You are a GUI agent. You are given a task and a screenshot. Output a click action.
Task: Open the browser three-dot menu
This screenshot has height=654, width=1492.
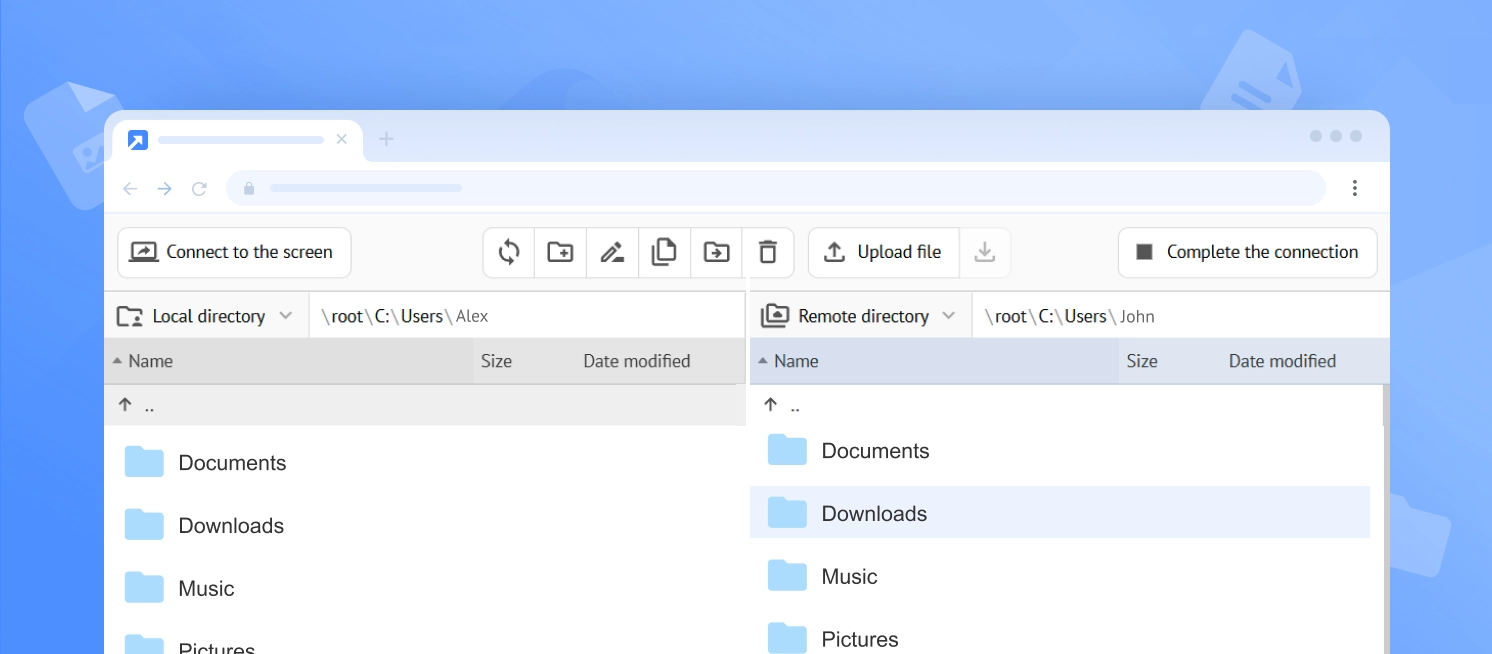(1355, 188)
